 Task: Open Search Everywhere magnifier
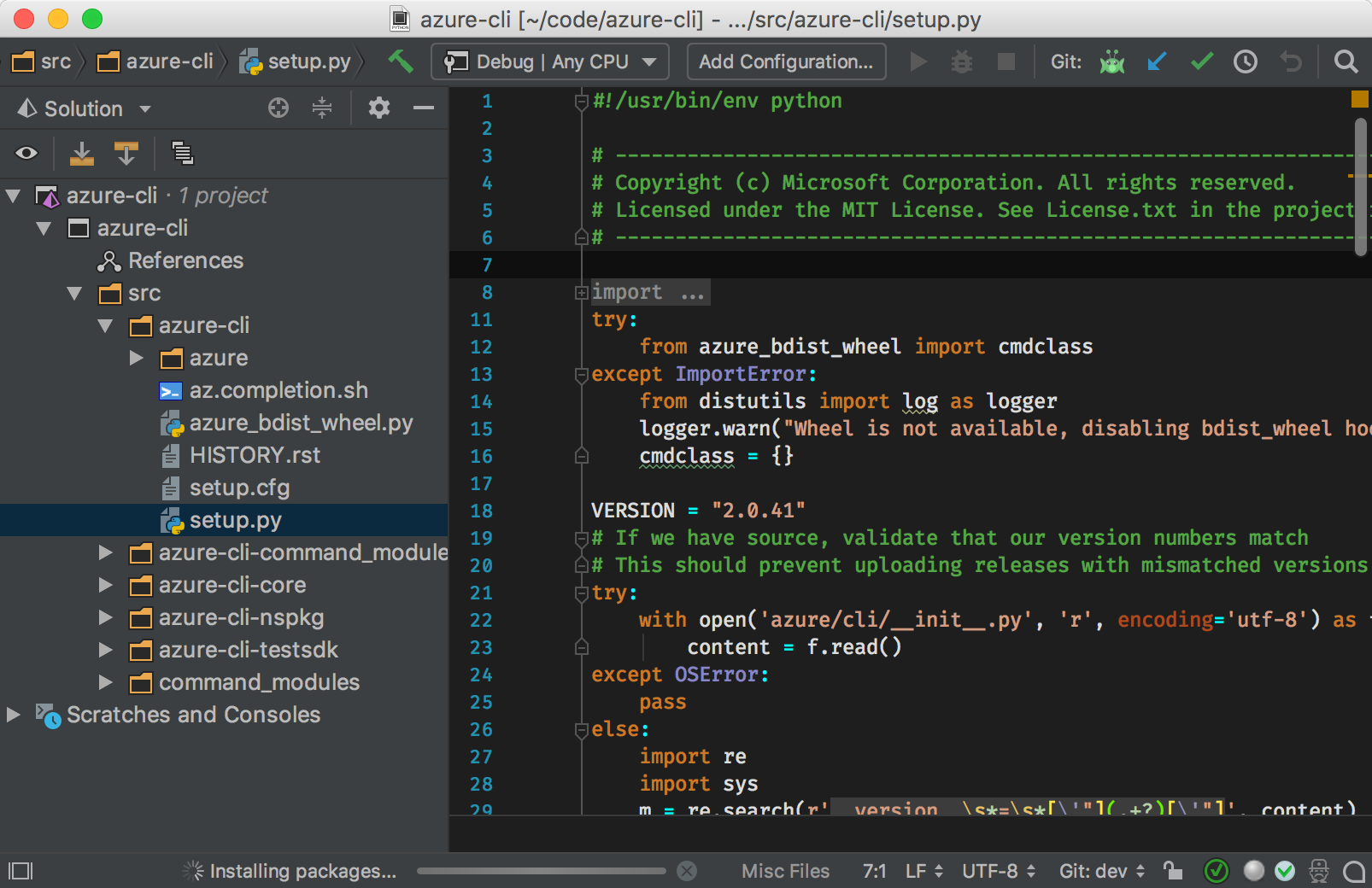pos(1346,61)
